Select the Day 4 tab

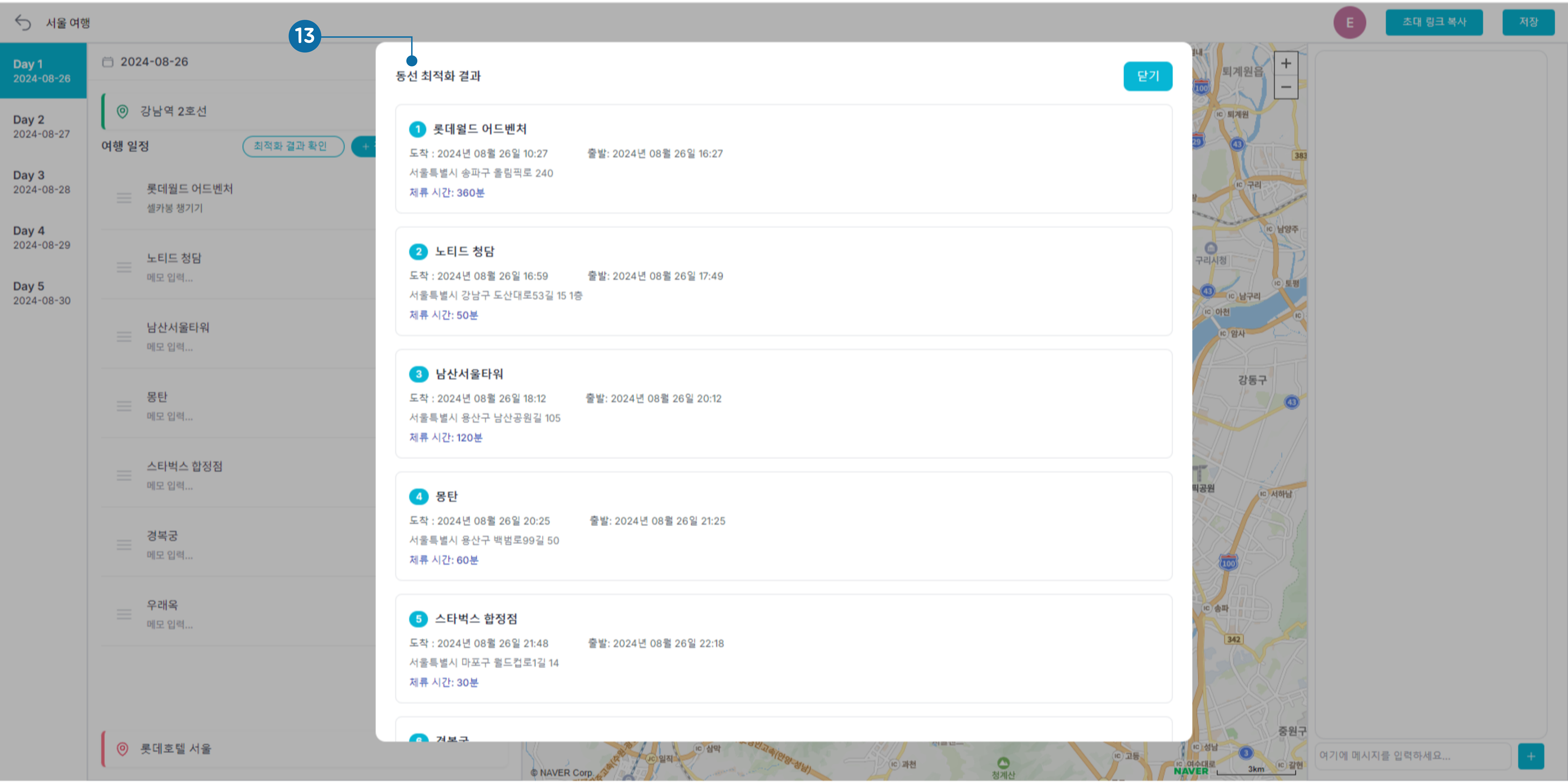pyautogui.click(x=43, y=237)
